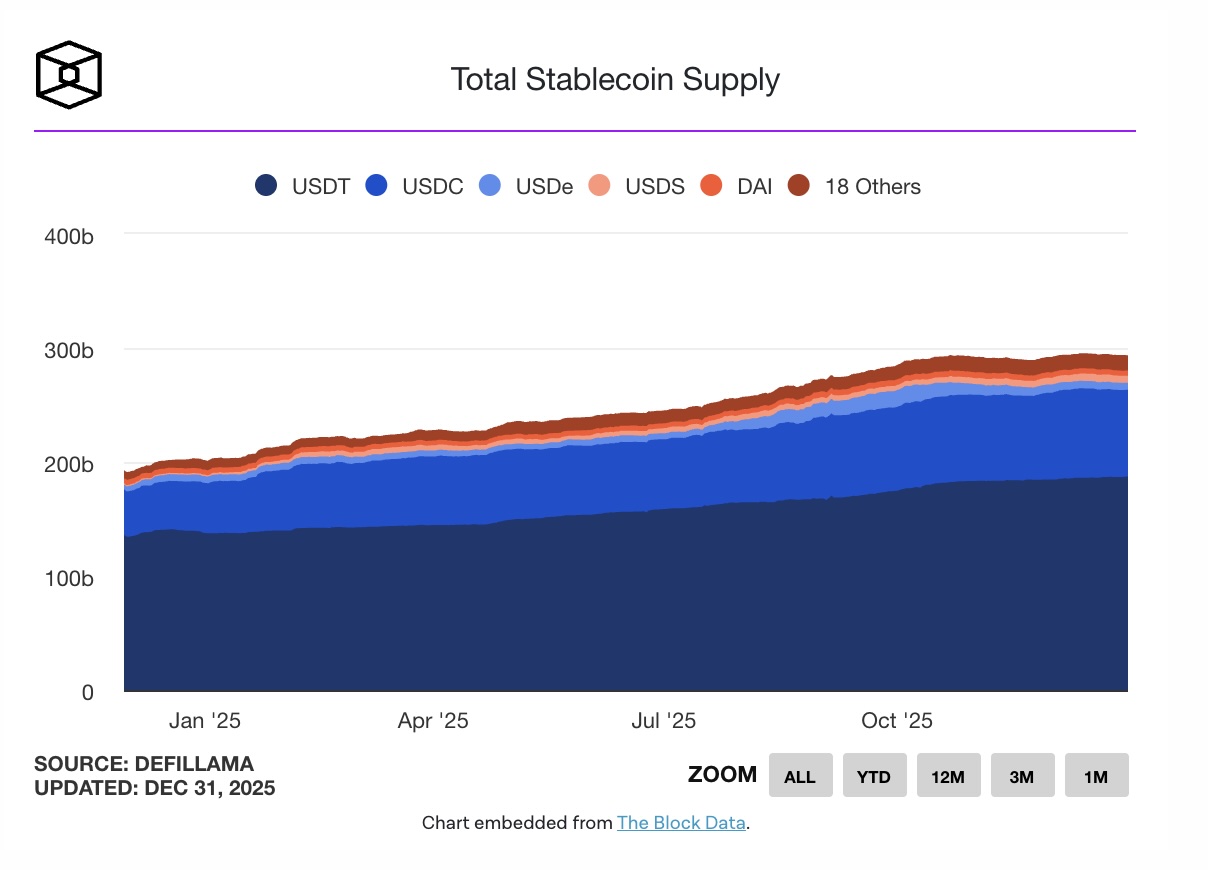Toggle USDC series legend marker
Image resolution: width=1208 pixels, height=870 pixels.
pos(376,186)
